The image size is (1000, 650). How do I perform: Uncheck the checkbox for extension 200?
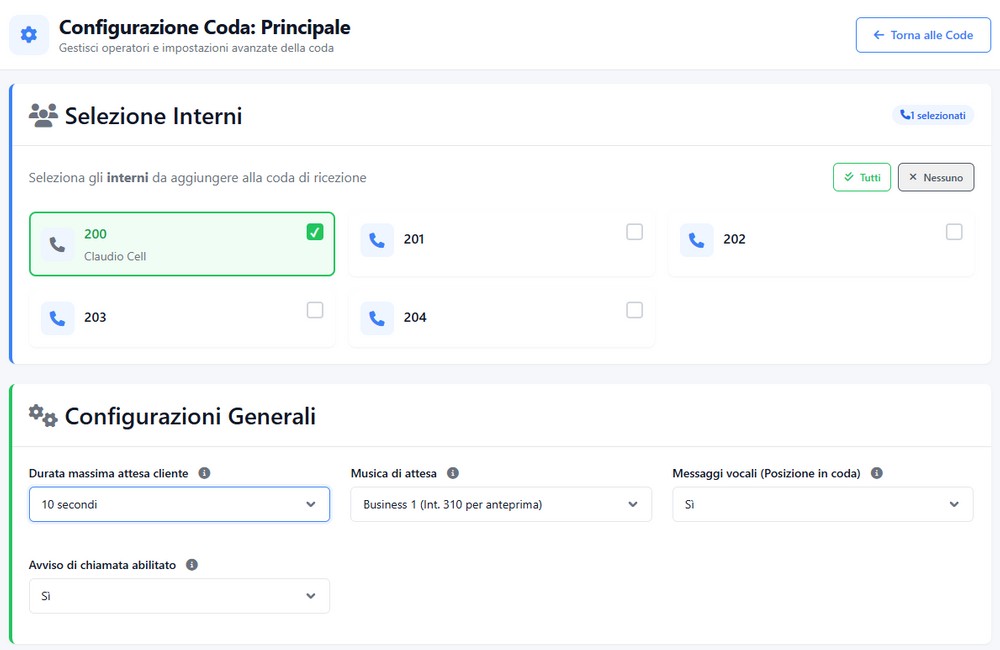tap(315, 232)
